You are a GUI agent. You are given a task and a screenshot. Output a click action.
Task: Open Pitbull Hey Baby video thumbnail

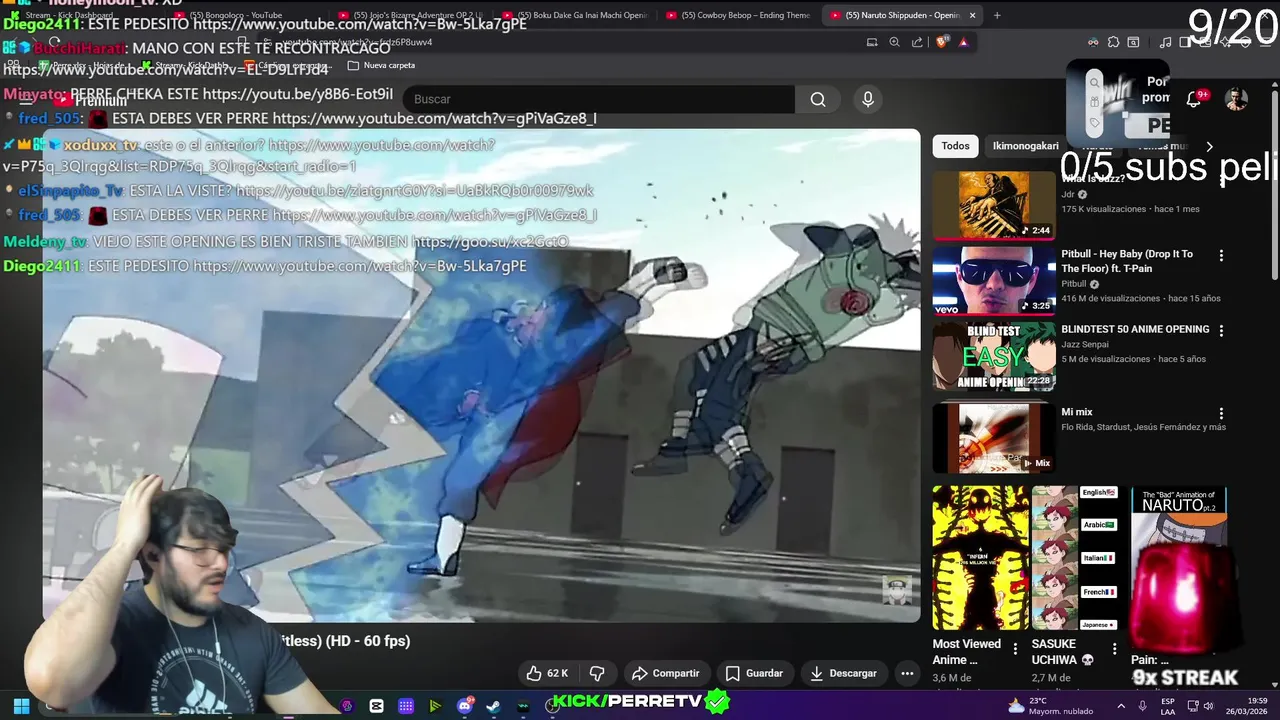(994, 280)
